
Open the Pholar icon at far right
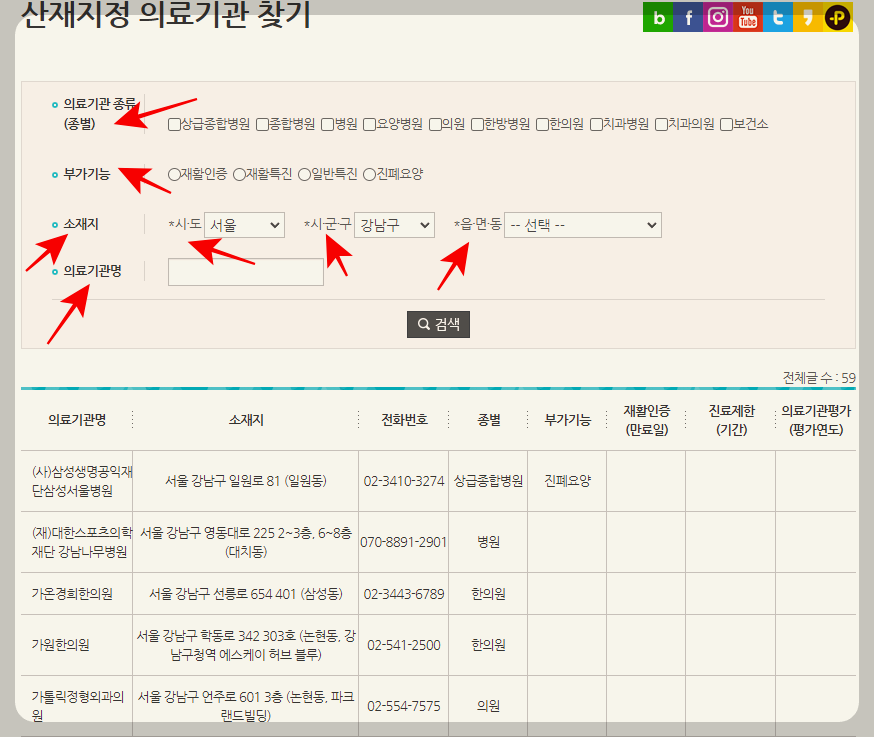pos(837,17)
